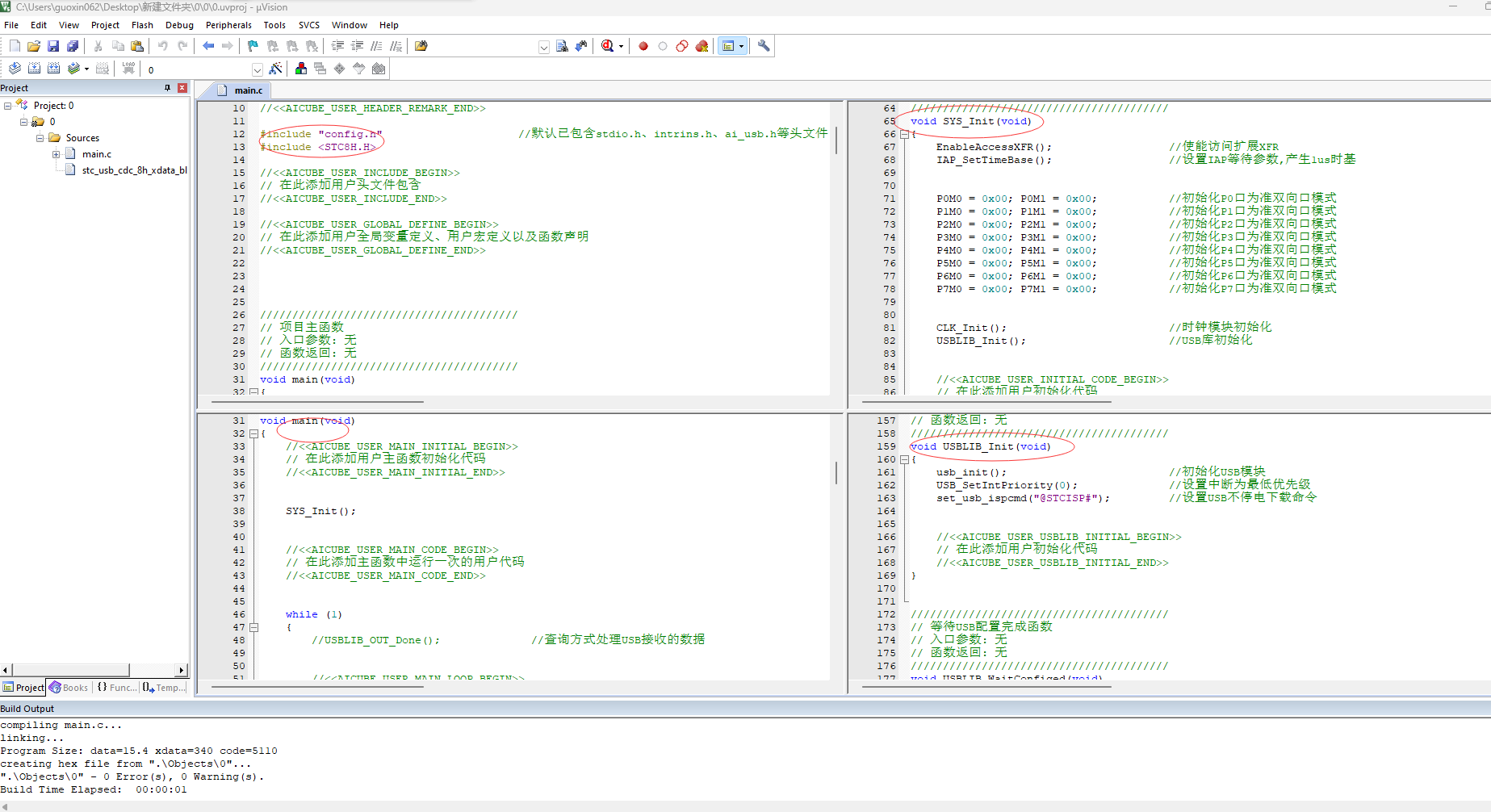Open Options for Target with the magic wand icon
Viewport: 1491px width, 812px height.
click(x=275, y=69)
